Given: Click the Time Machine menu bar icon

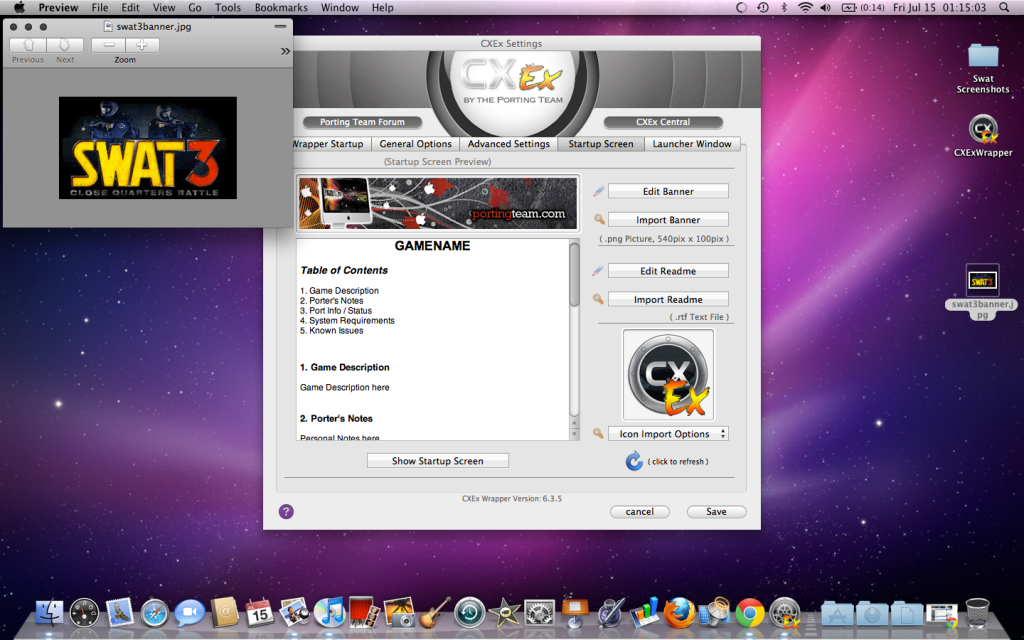Looking at the screenshot, I should point(763,8).
